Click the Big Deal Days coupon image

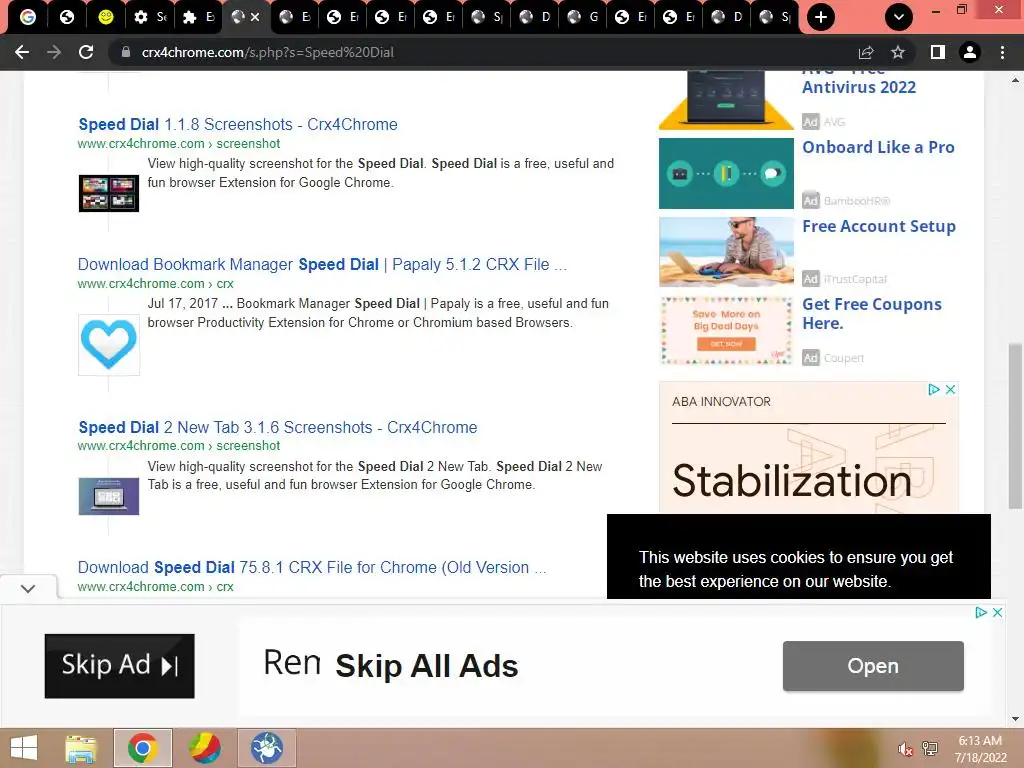(726, 330)
